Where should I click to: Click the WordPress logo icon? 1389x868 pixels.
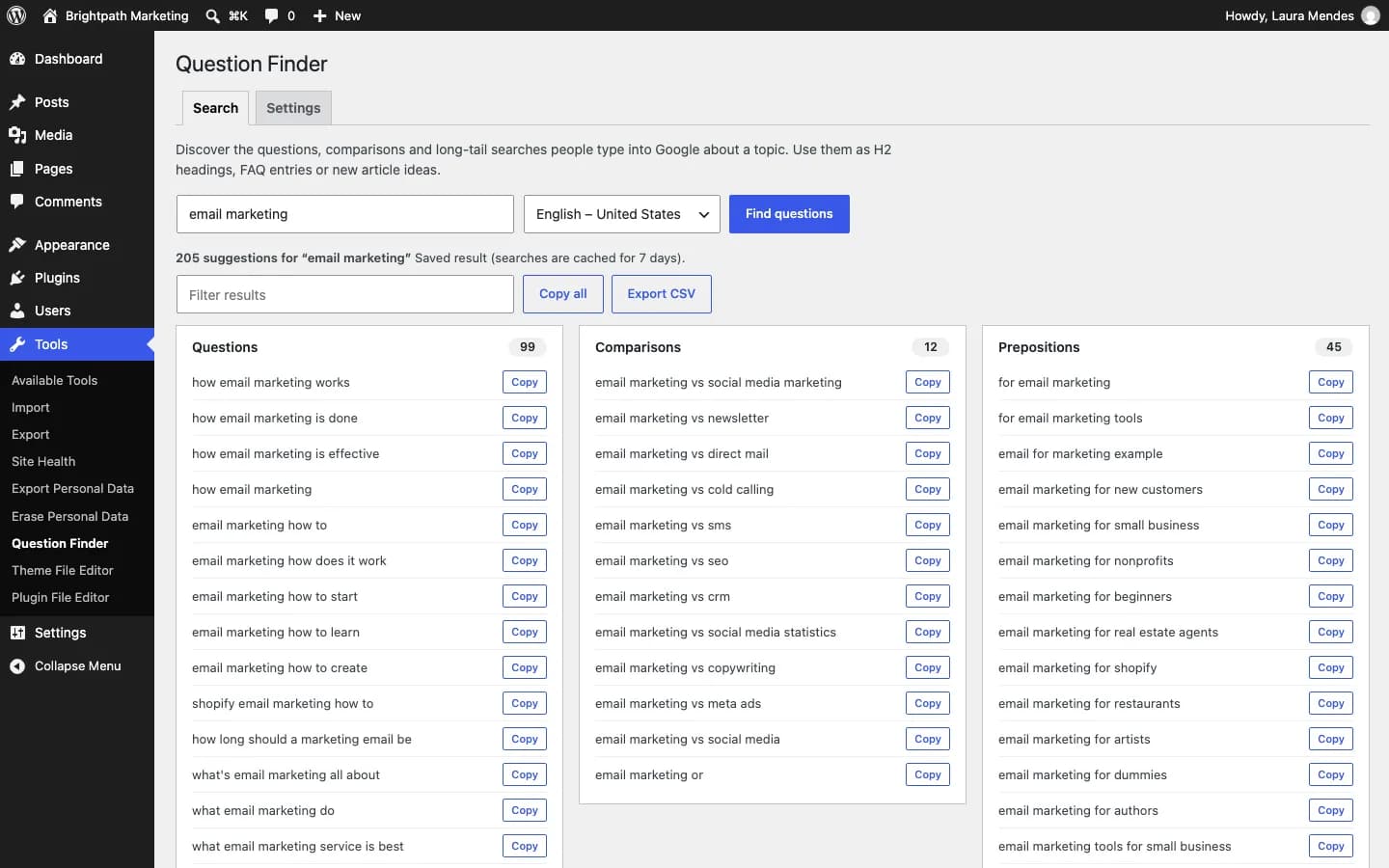(x=16, y=15)
